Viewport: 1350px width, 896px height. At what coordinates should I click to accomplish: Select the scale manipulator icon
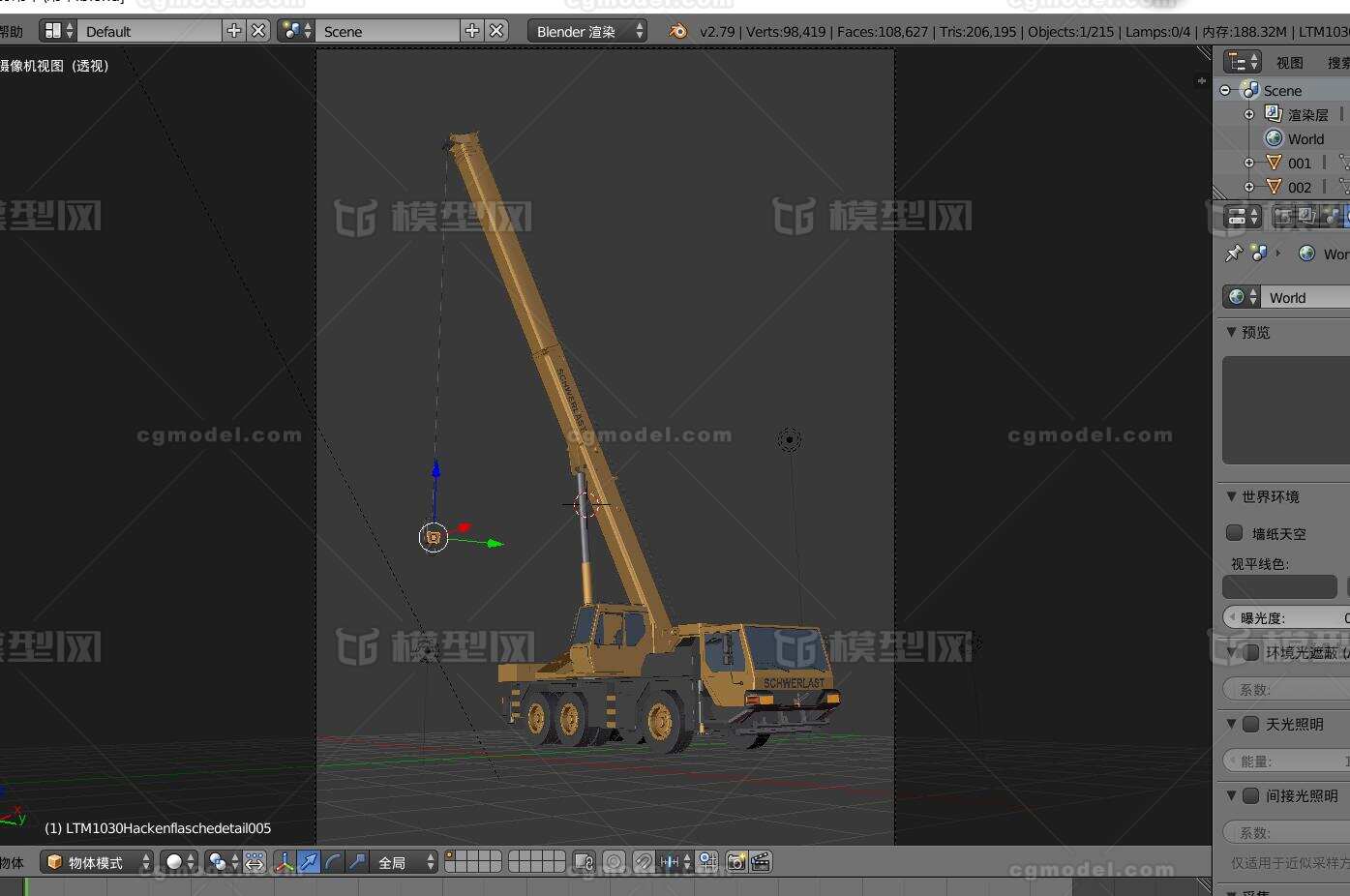tap(357, 862)
